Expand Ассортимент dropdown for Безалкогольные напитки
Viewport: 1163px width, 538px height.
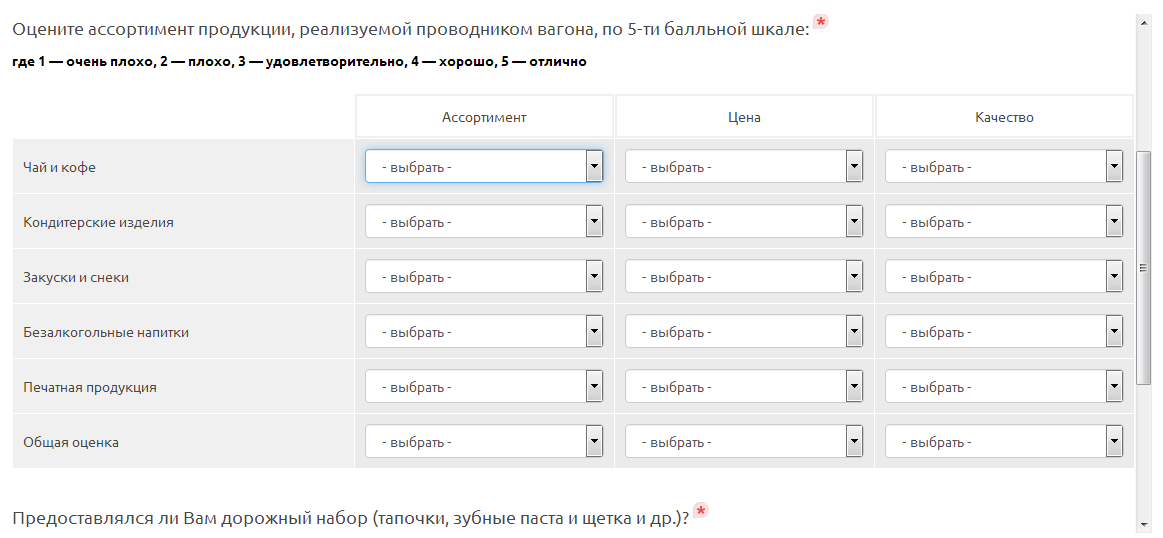click(484, 332)
